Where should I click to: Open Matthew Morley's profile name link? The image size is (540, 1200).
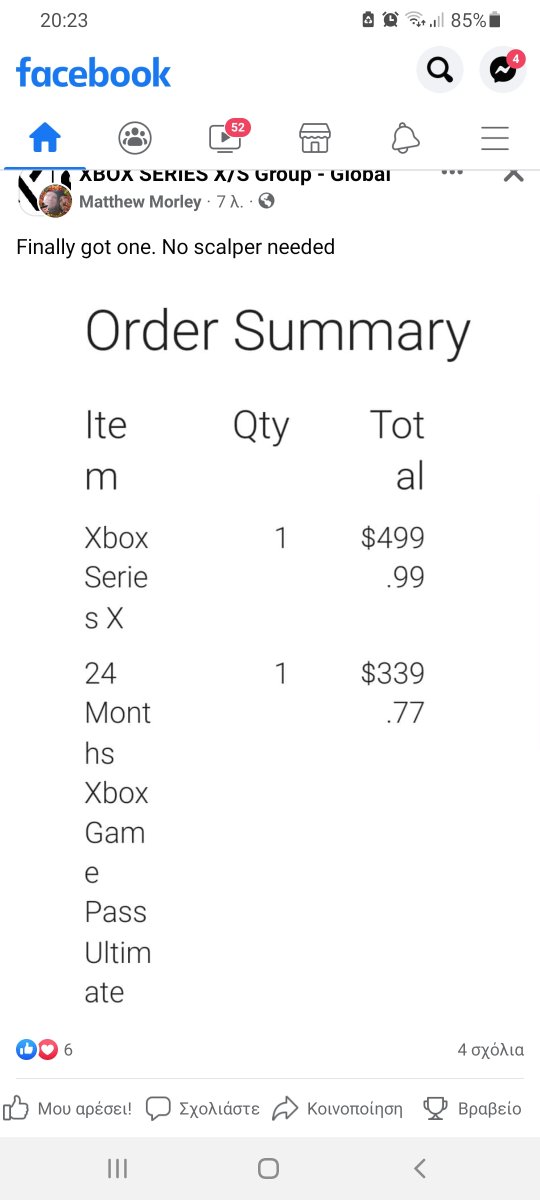[x=140, y=202]
